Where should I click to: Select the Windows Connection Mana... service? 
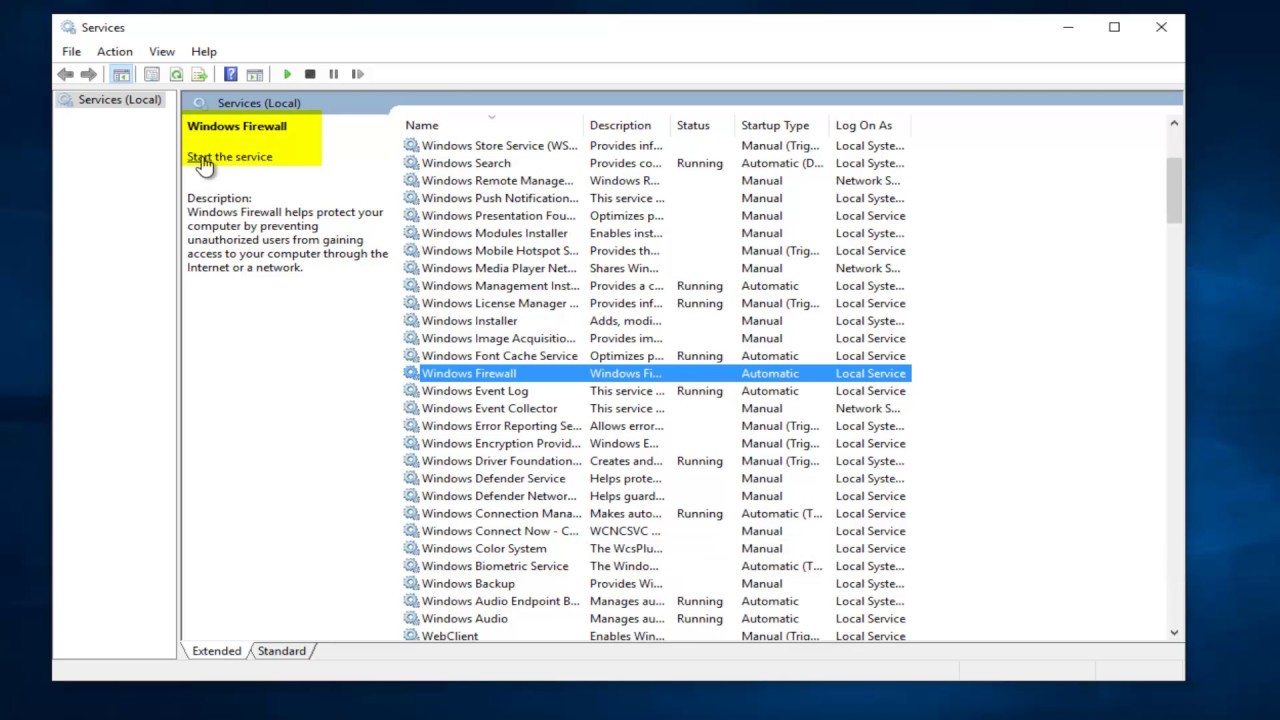(656, 513)
